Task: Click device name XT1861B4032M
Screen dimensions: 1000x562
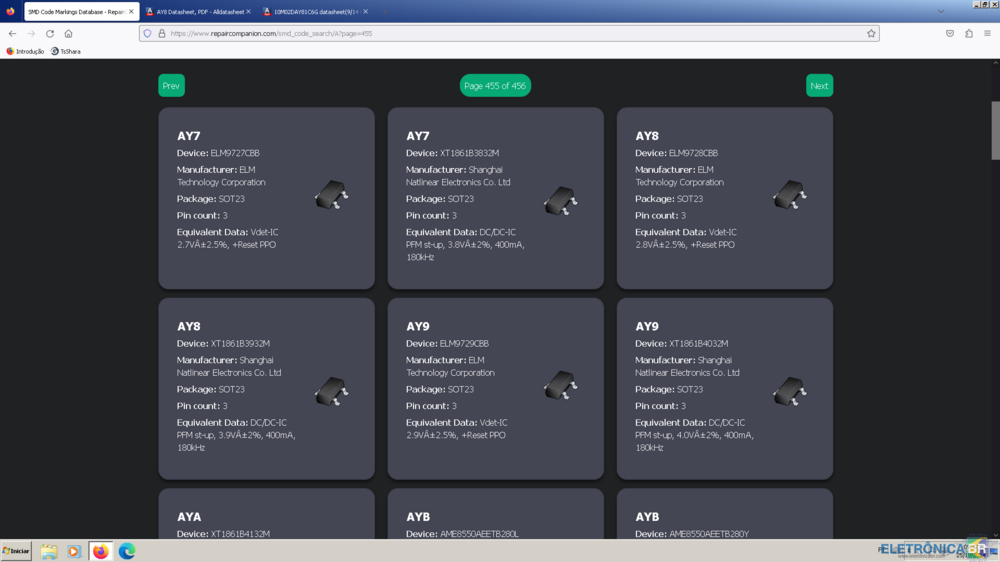Action: 698,343
